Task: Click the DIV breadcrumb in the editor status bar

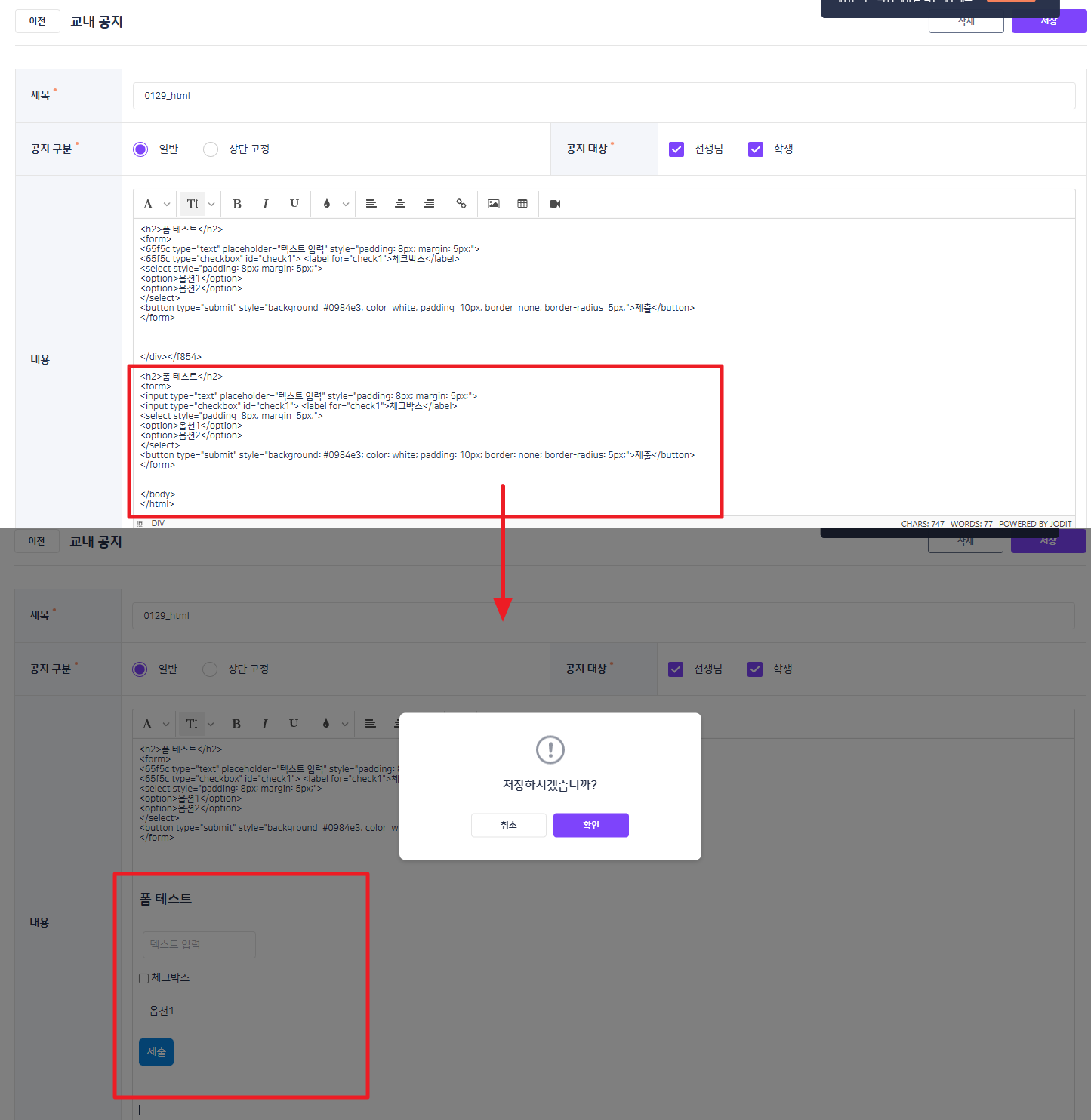Action: pyautogui.click(x=158, y=523)
